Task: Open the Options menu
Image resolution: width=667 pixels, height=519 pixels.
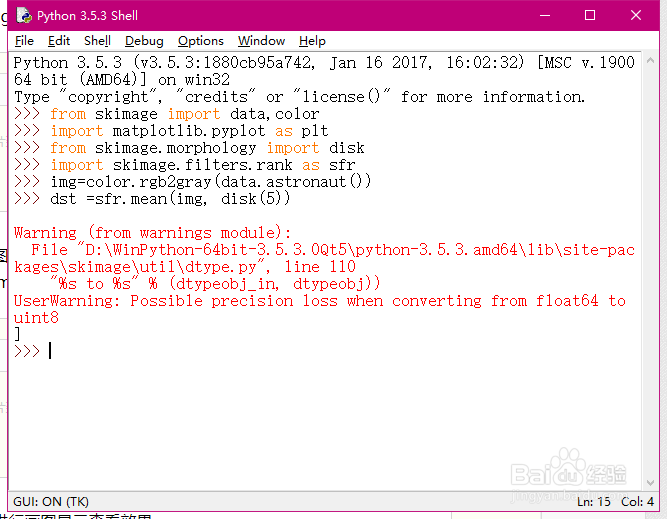Action: (201, 41)
